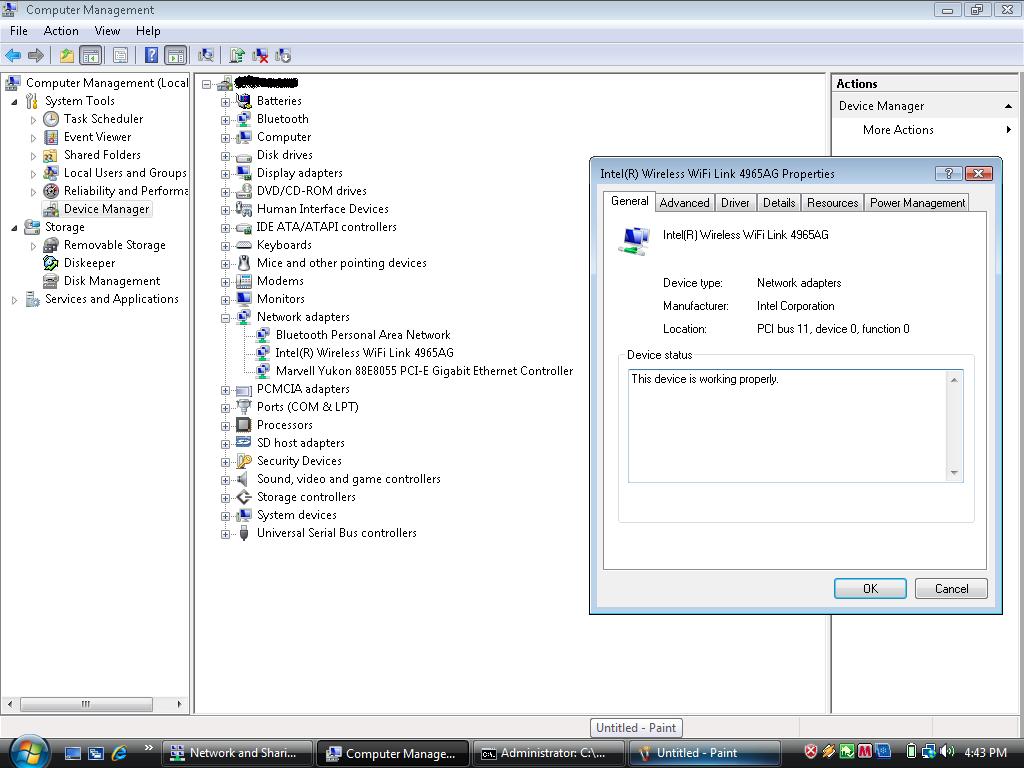This screenshot has height=768, width=1024.
Task: Open the File menu
Action: [x=19, y=31]
